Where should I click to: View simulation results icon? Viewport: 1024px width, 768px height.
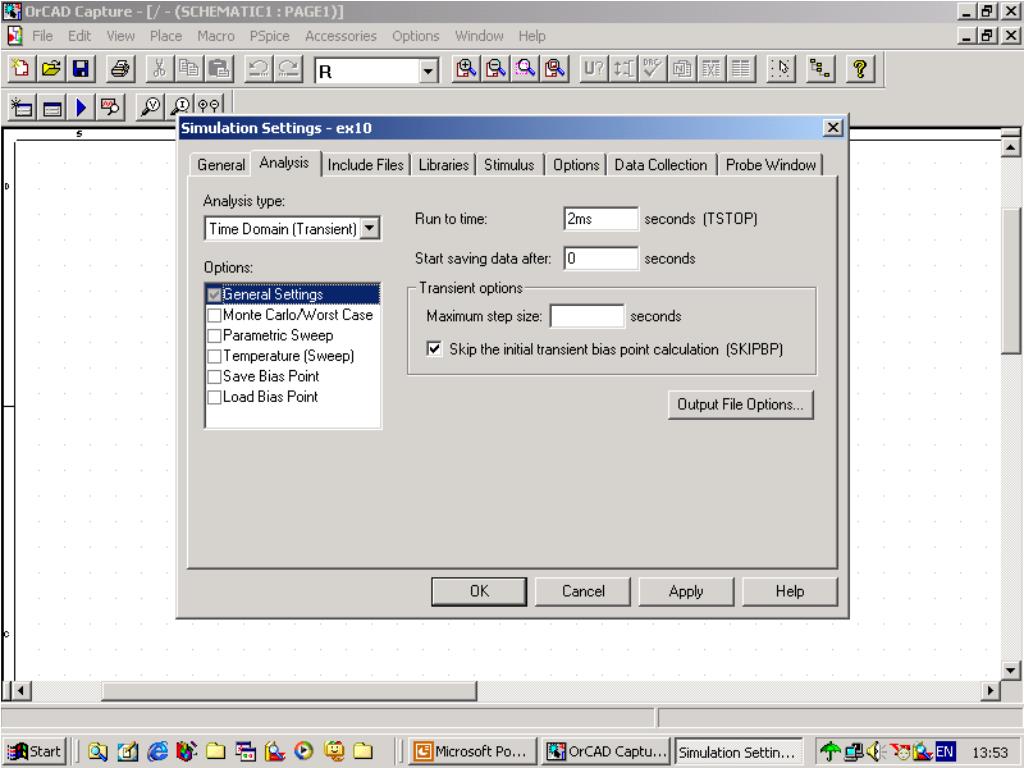point(110,106)
